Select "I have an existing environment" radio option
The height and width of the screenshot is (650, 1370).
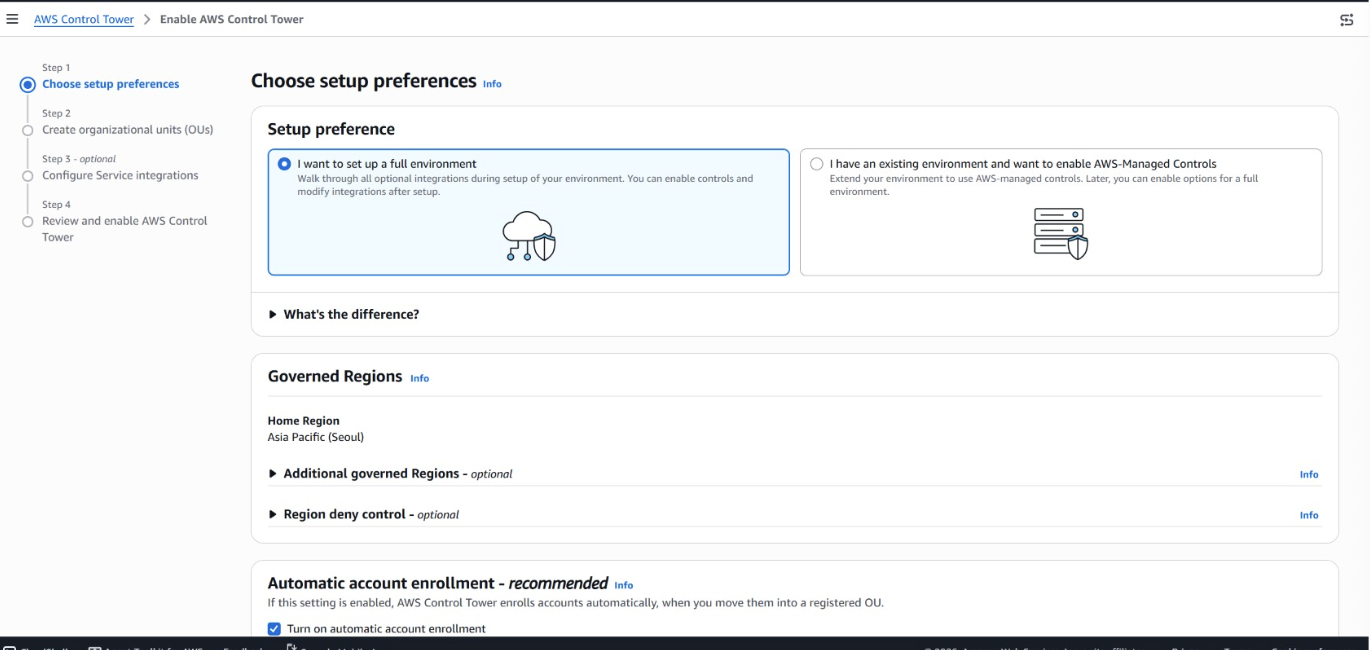(x=817, y=164)
